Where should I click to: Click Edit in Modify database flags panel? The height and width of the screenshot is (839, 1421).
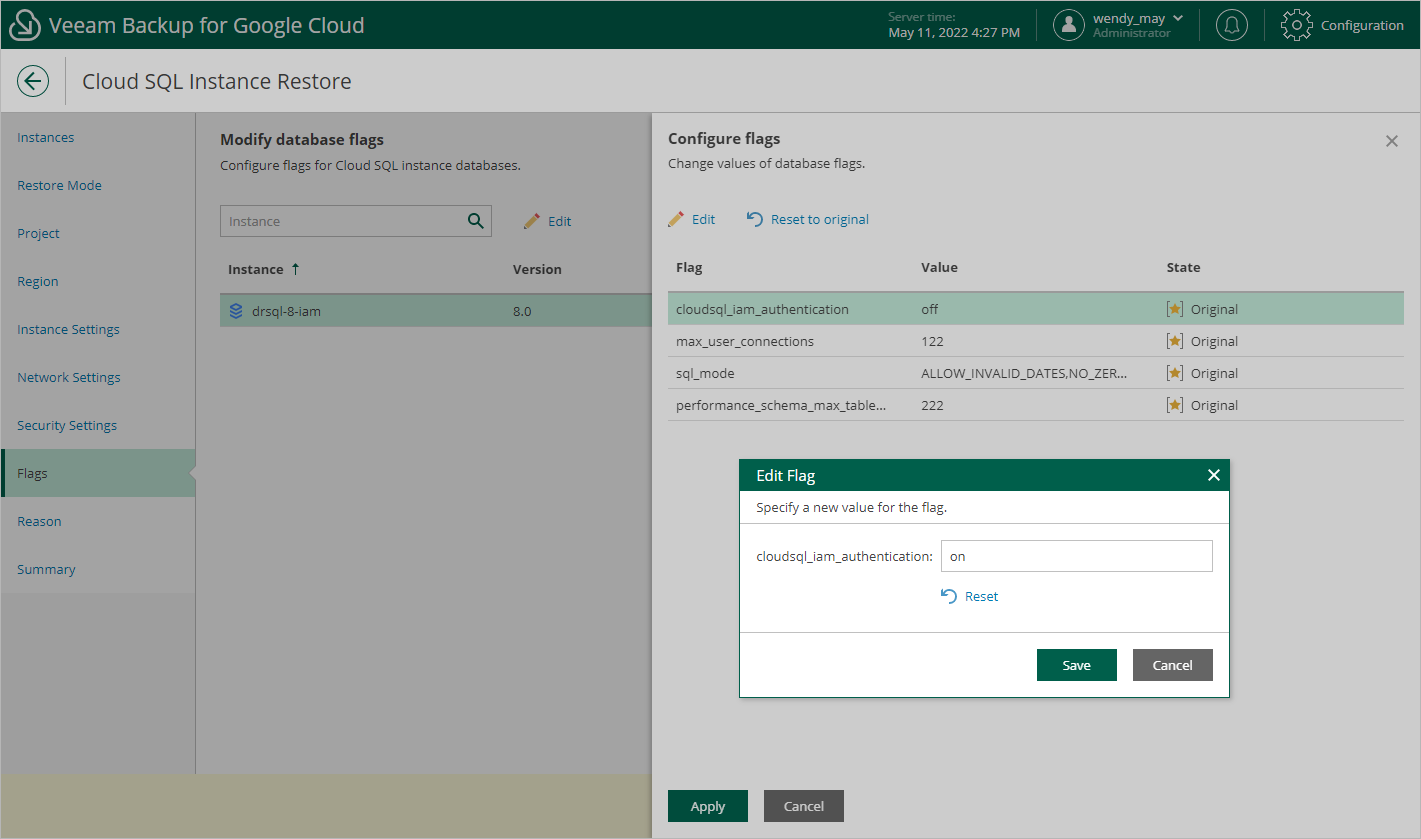click(548, 221)
